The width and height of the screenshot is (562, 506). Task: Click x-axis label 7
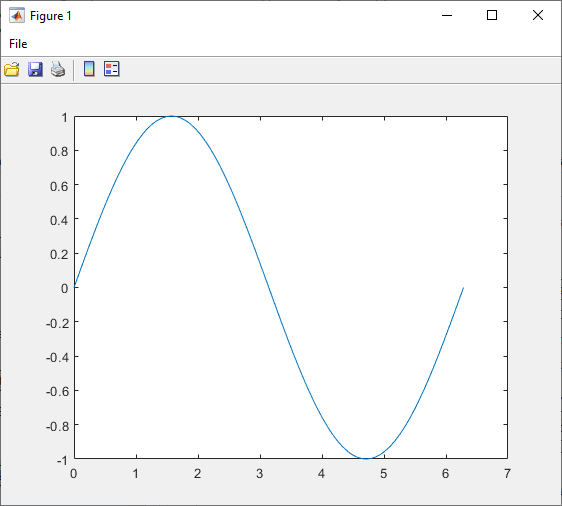pos(507,474)
